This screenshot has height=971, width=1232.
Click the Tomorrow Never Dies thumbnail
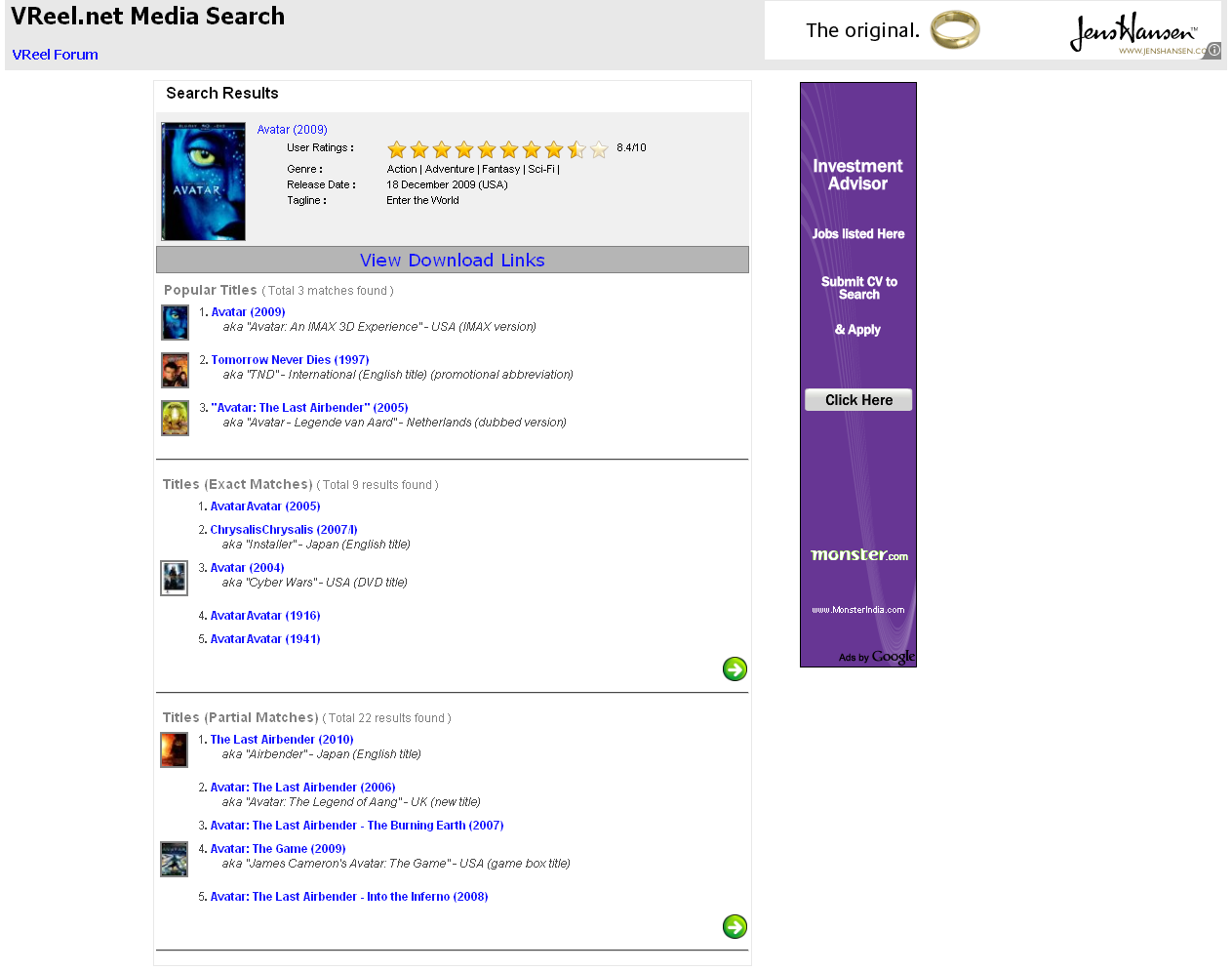tap(175, 370)
